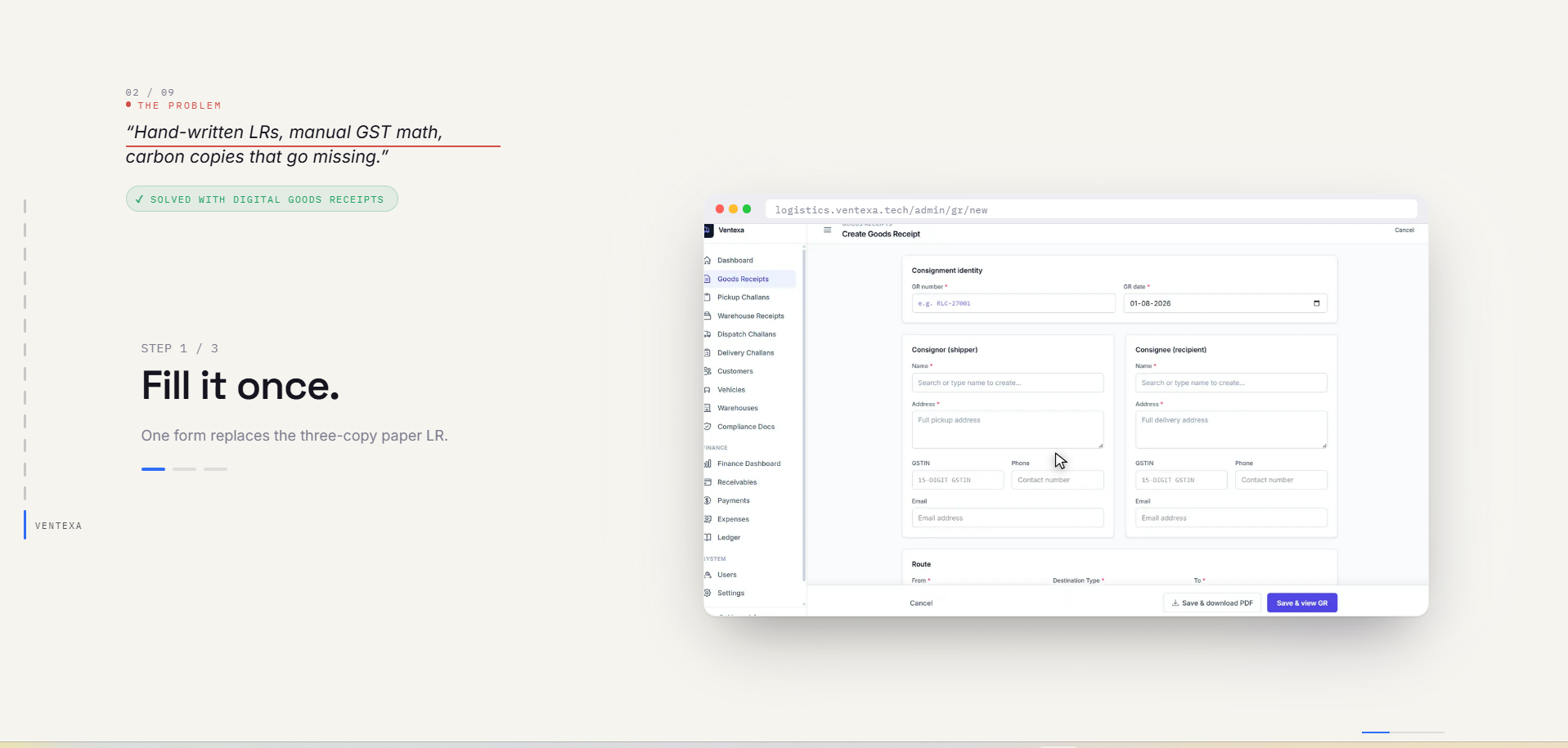Click the Consignee Full delivery address box
1568x748 pixels.
coord(1231,430)
